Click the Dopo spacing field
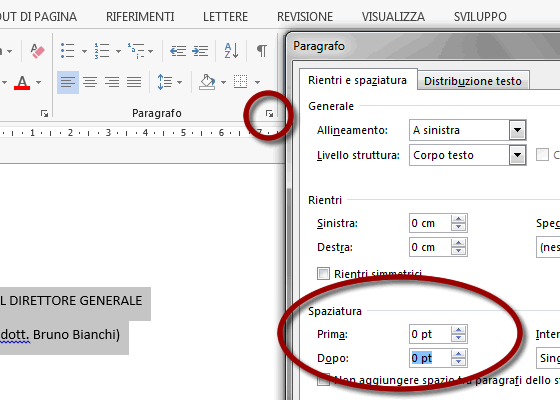Screen dimensions: 560x400 click(x=430, y=358)
